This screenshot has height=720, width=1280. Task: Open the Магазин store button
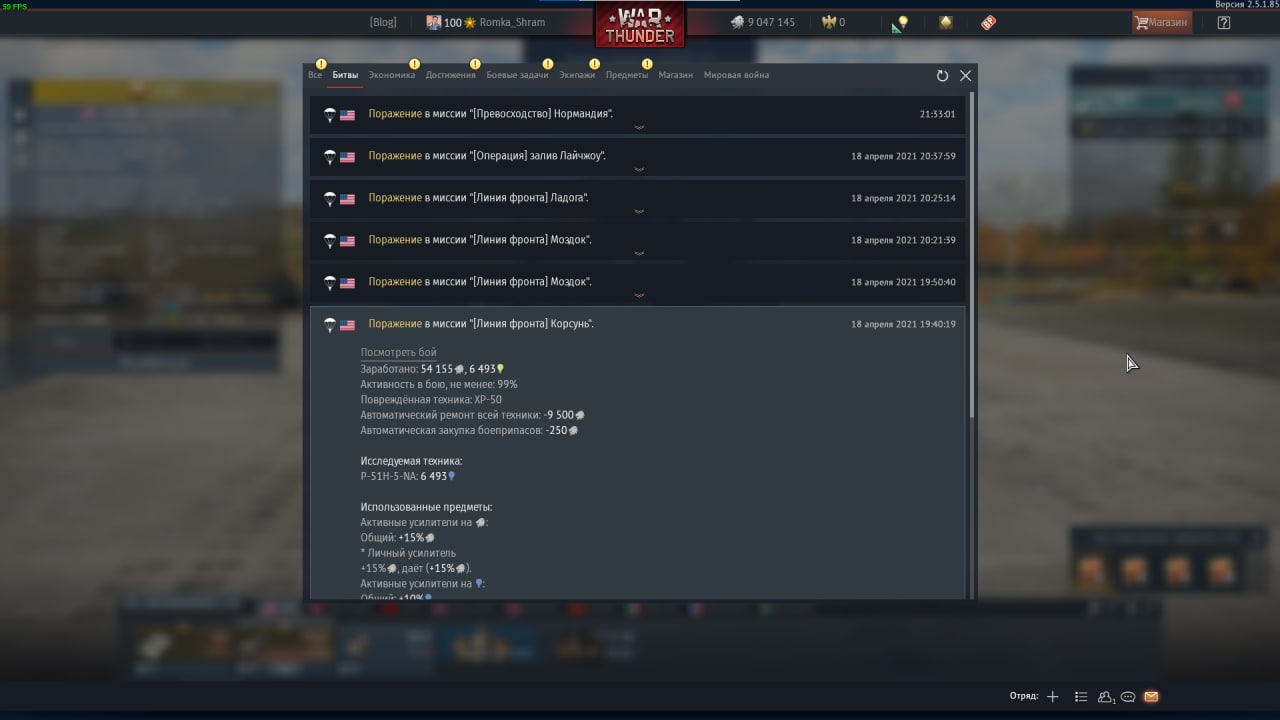[x=1162, y=22]
